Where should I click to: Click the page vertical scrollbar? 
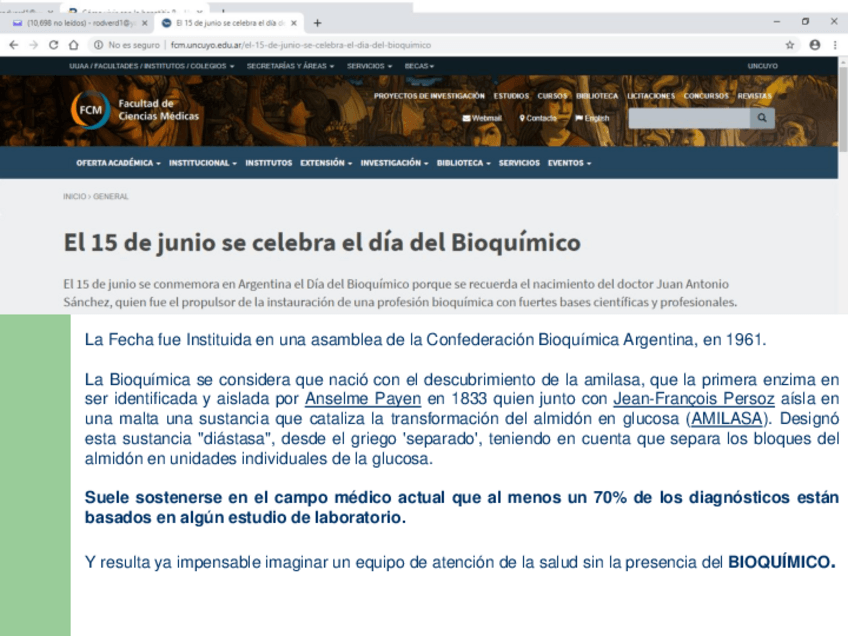pyautogui.click(x=843, y=108)
